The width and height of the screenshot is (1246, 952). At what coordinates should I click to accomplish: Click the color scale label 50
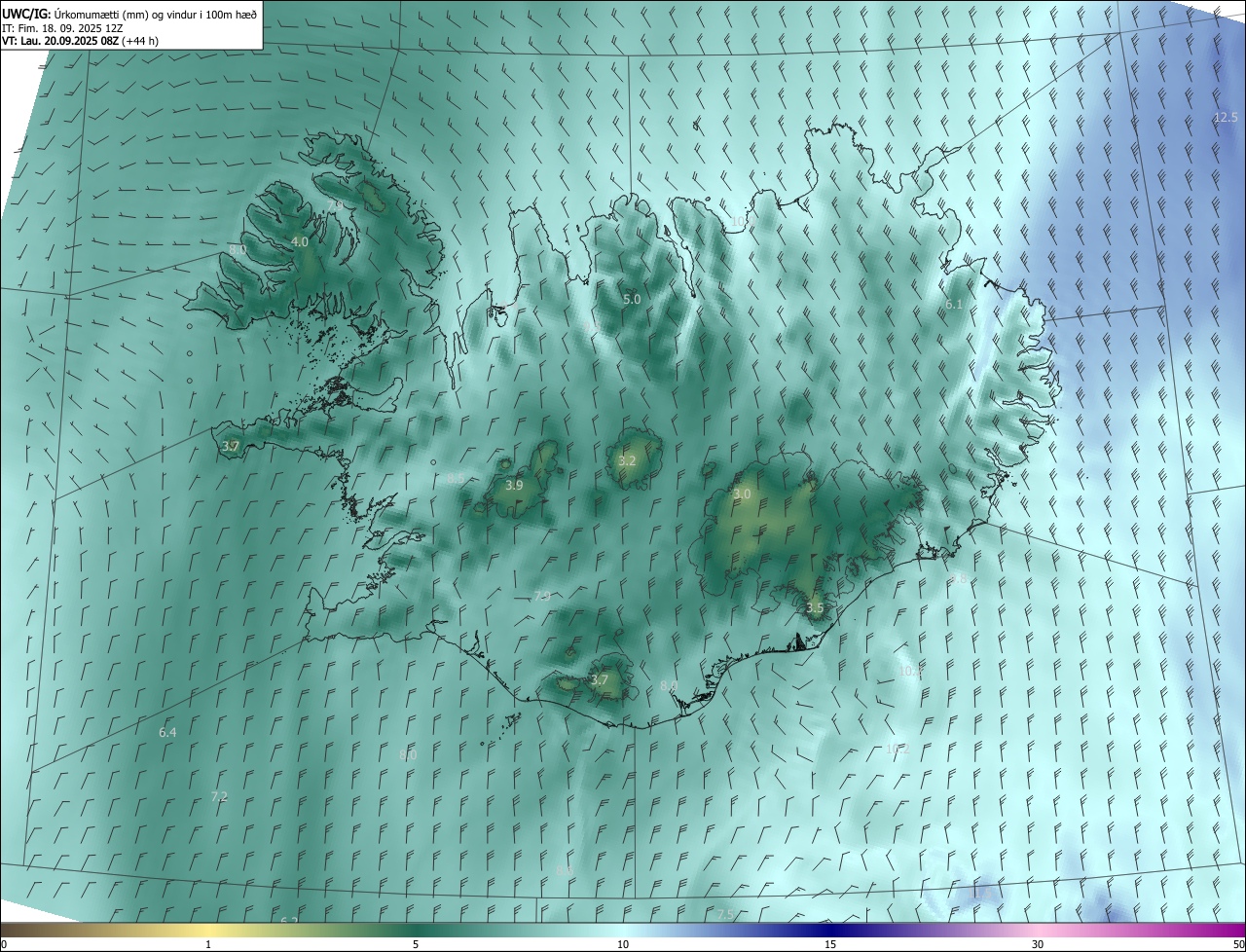[x=1237, y=944]
